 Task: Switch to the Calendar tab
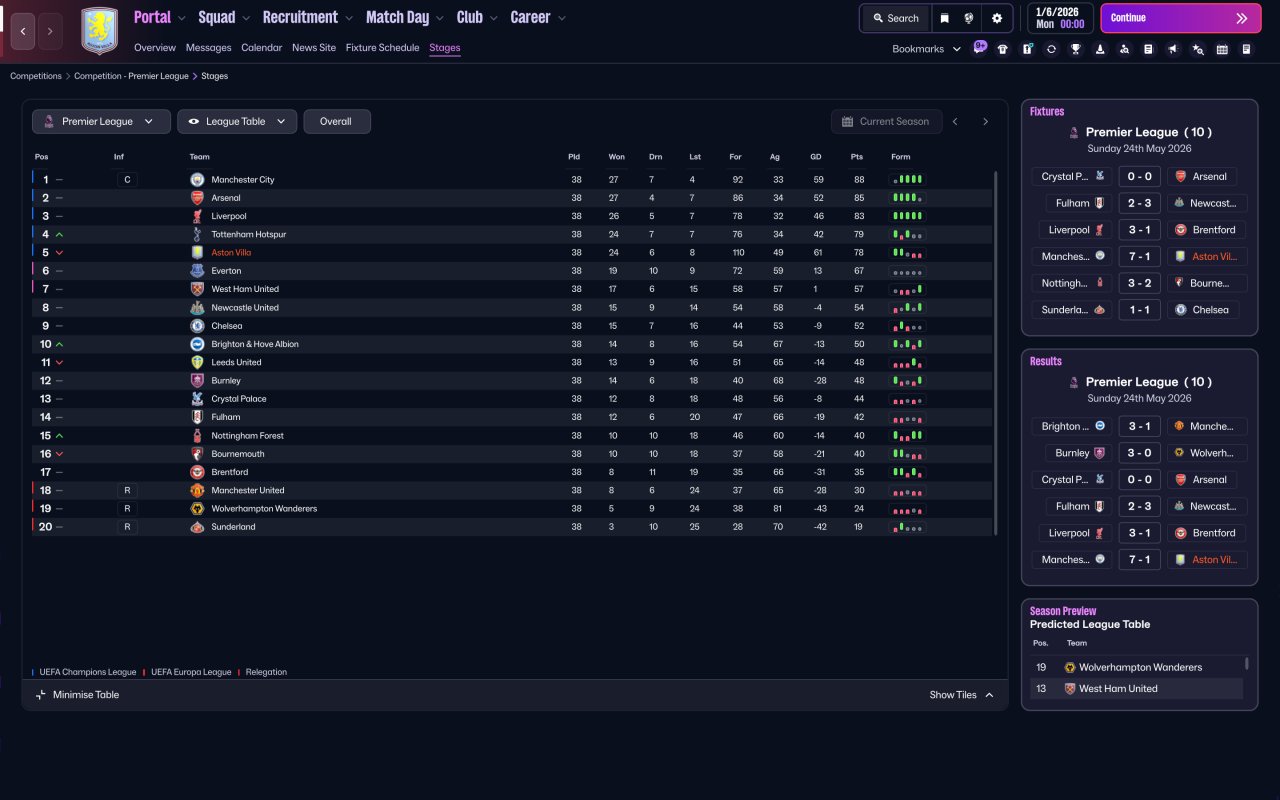(x=262, y=48)
